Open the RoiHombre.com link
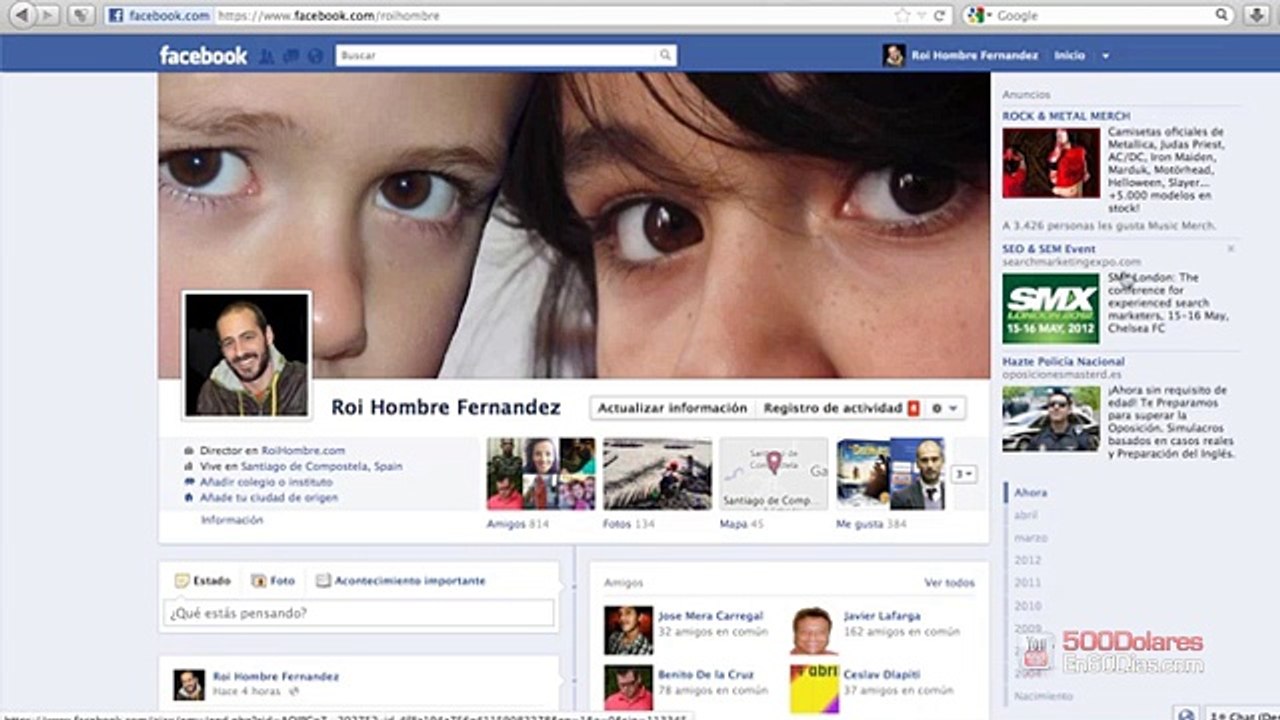This screenshot has width=1280, height=720. pyautogui.click(x=303, y=451)
